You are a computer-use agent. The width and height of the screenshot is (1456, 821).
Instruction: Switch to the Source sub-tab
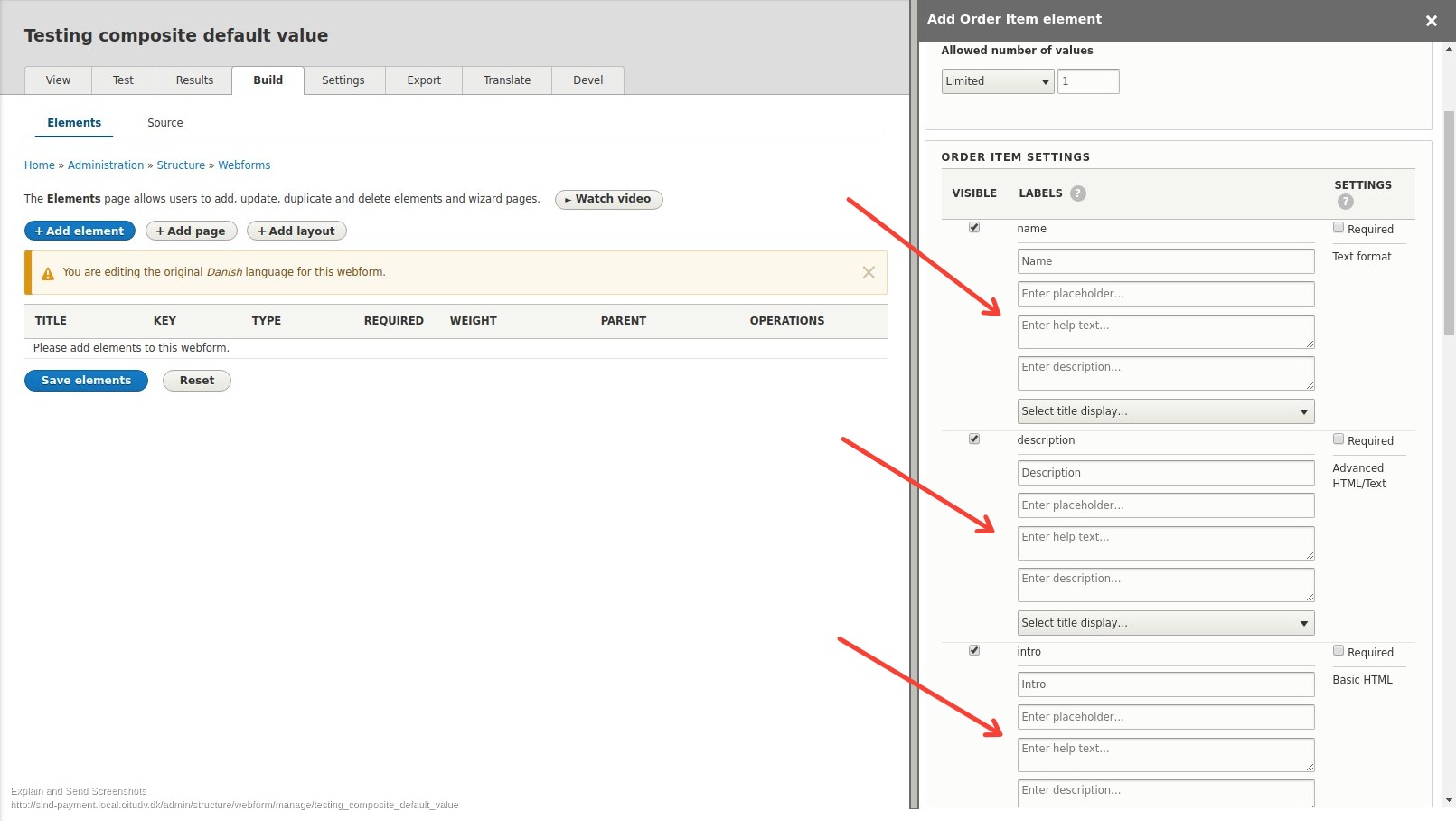[164, 122]
